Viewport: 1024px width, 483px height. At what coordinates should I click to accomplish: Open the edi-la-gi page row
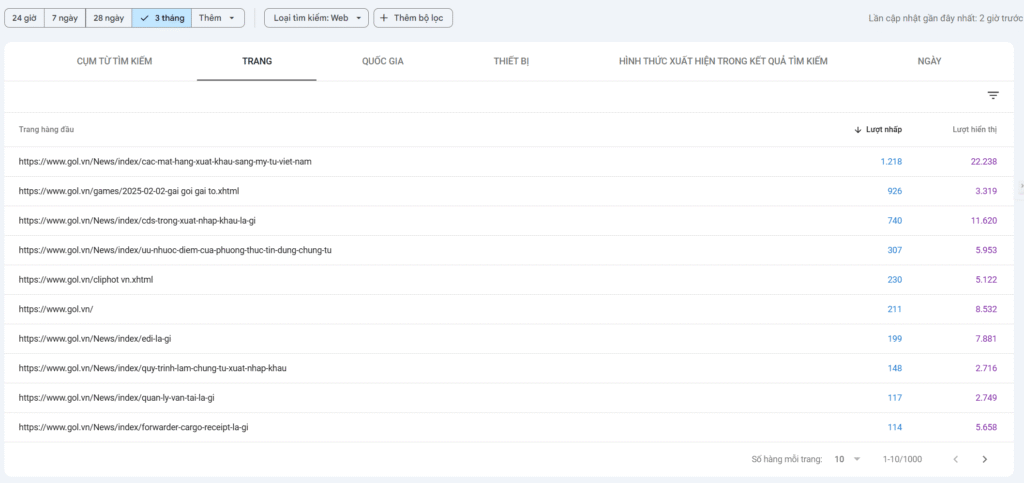point(95,339)
